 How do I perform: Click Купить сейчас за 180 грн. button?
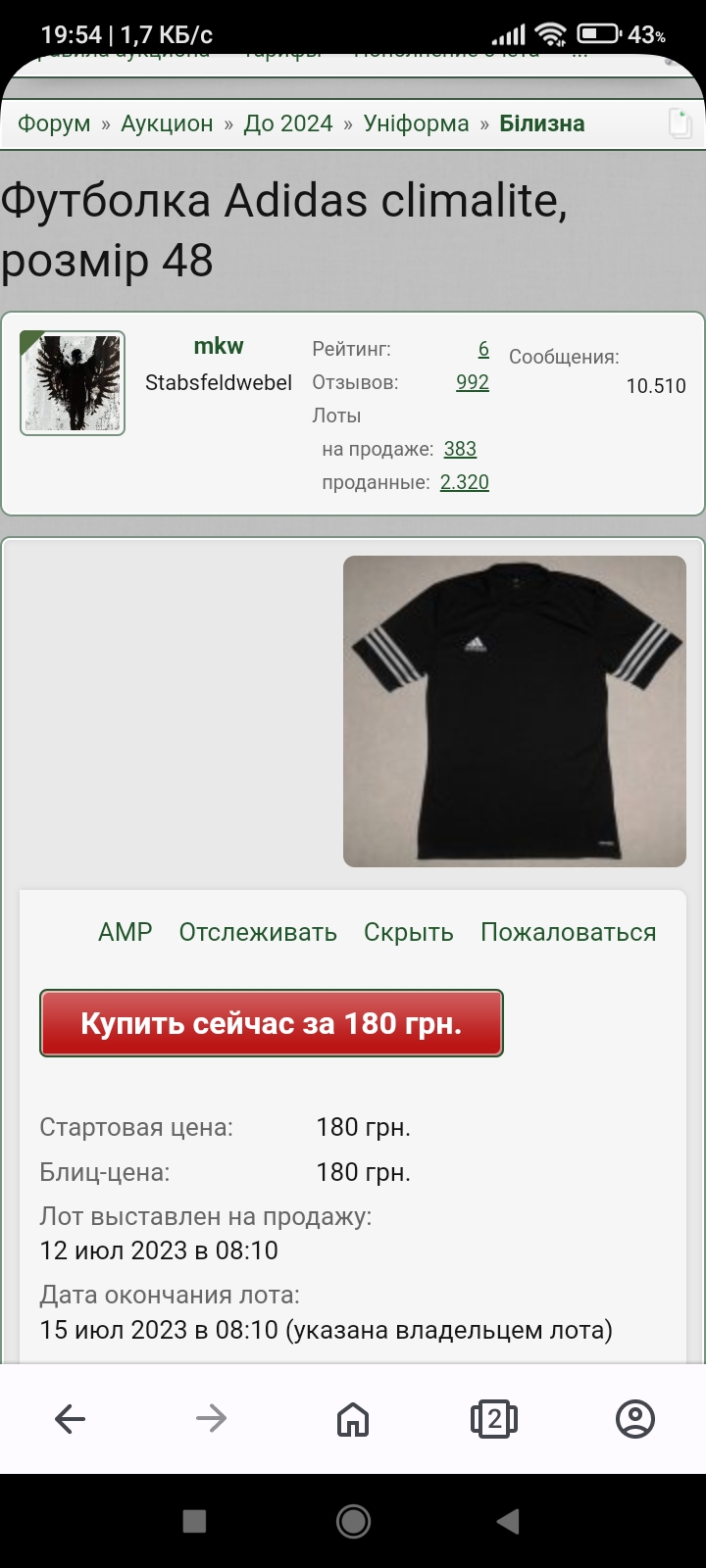click(272, 1023)
